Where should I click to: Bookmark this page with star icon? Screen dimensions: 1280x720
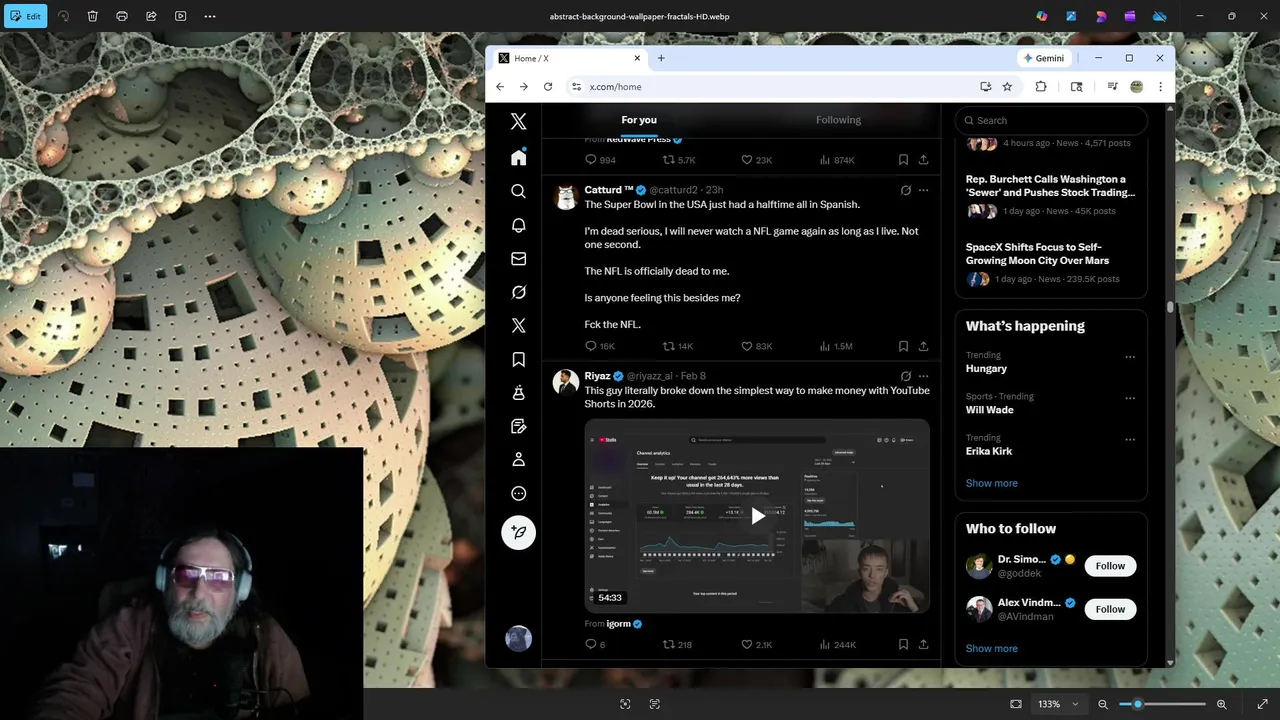(1007, 87)
